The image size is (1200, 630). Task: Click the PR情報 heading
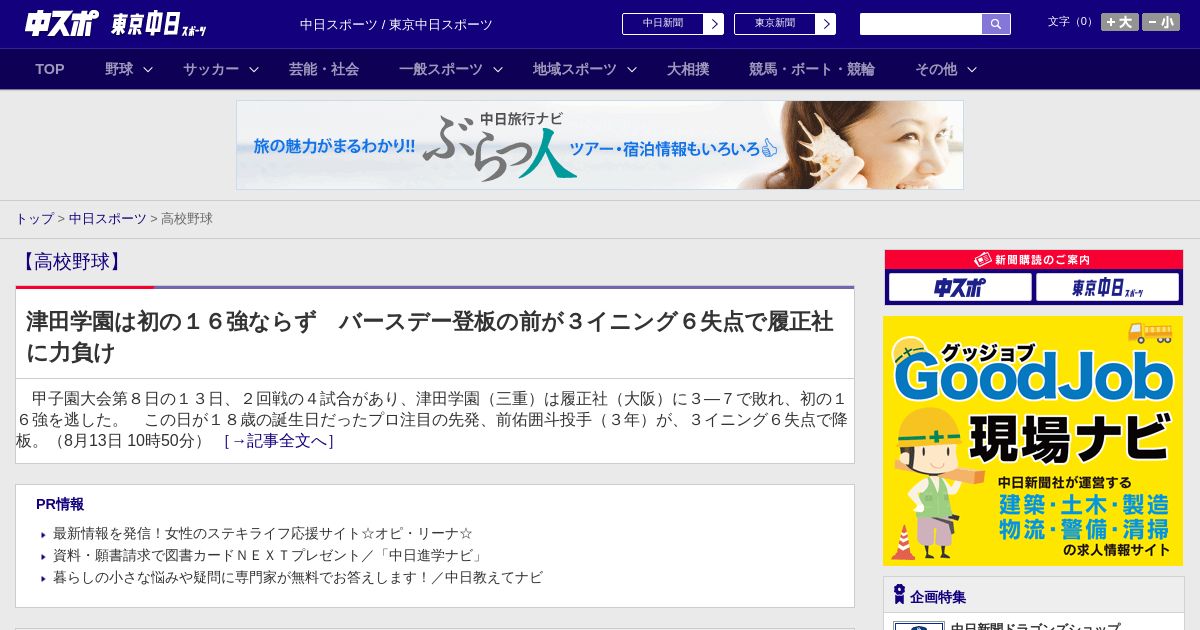pos(60,505)
